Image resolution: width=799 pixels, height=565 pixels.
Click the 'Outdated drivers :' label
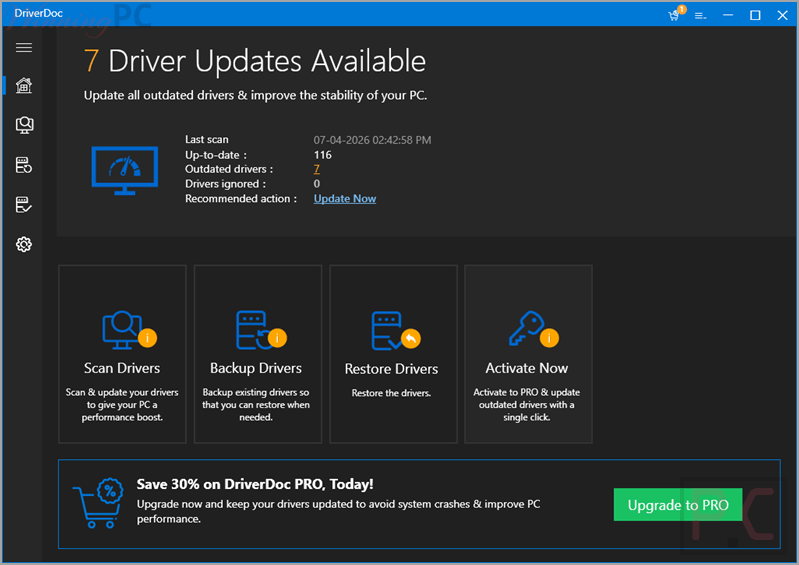tap(229, 169)
